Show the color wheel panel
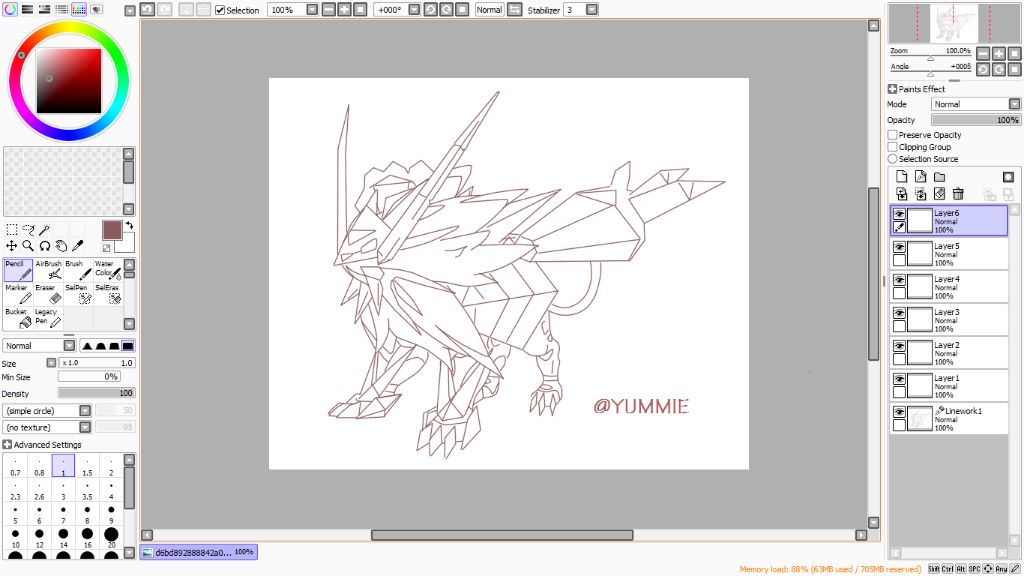Image resolution: width=1024 pixels, height=576 pixels. pos(10,9)
